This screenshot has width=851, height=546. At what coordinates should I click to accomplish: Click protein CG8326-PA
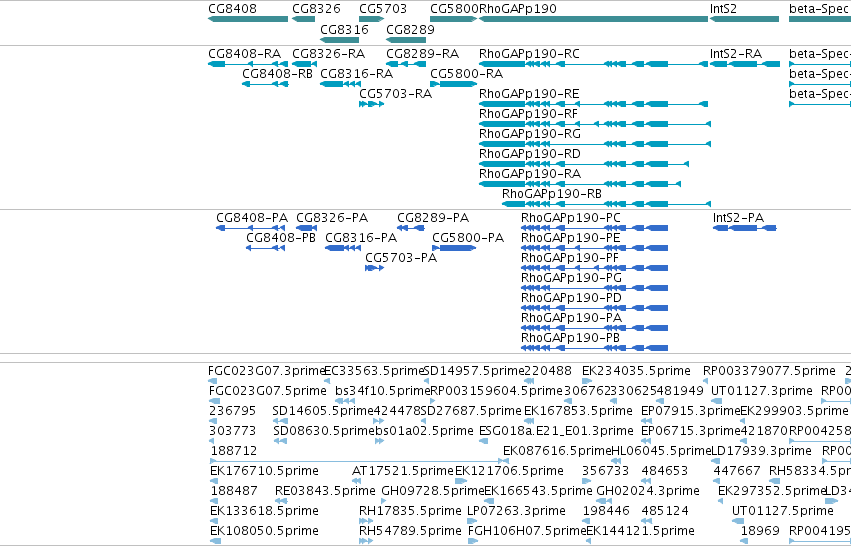307,228
